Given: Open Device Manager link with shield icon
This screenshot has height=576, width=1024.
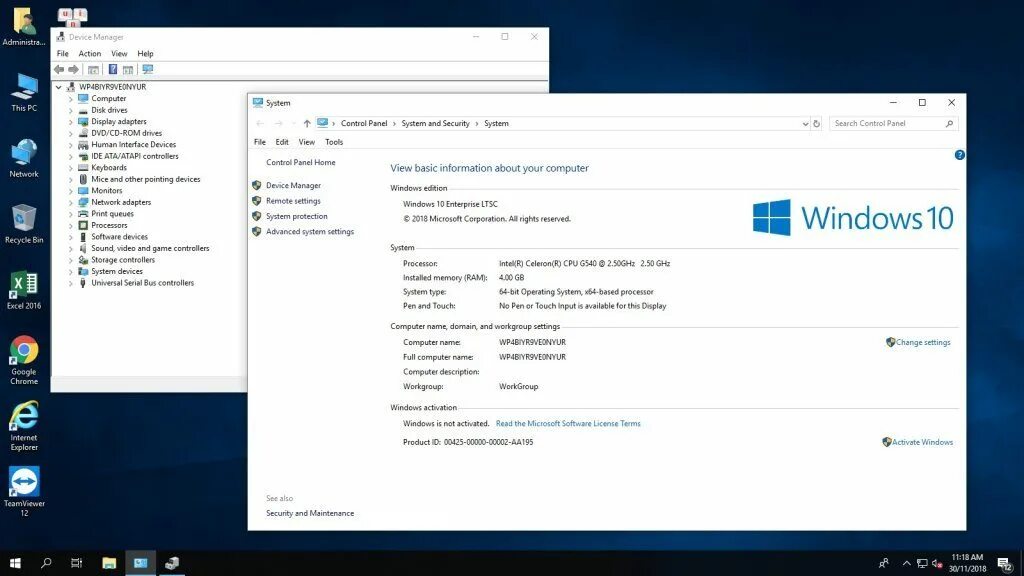Looking at the screenshot, I should pyautogui.click(x=293, y=185).
